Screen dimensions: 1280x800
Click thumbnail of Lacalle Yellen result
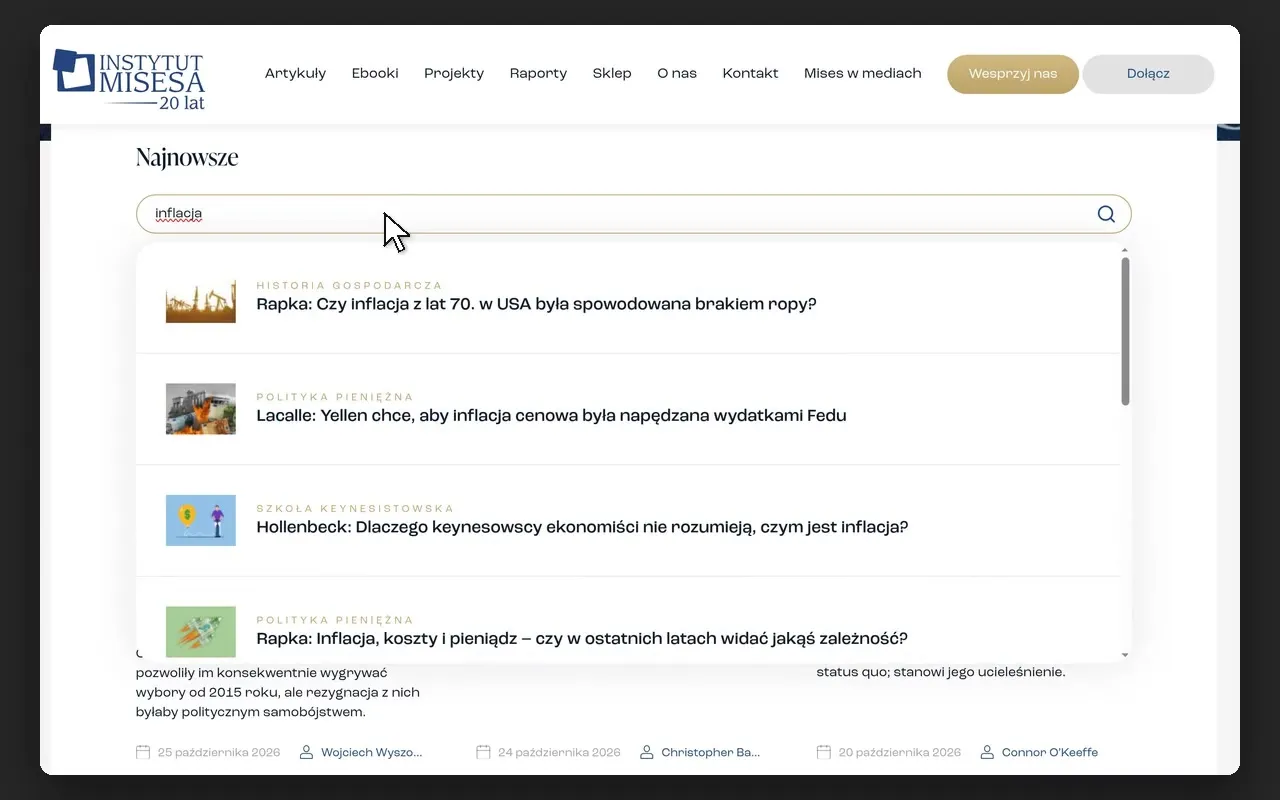(x=201, y=409)
